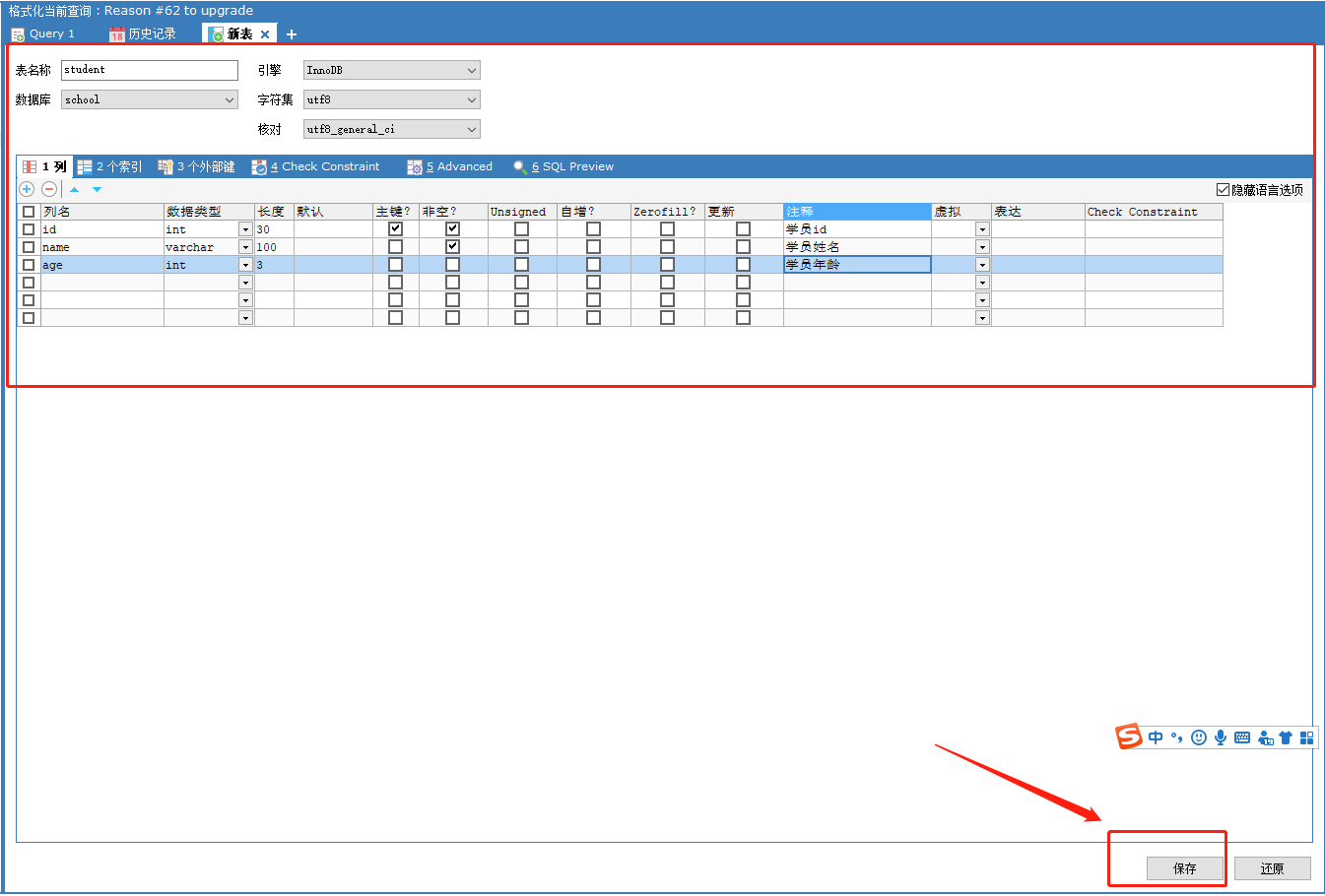Screen dimensions: 1325x896
Task: Click the column name cell 'name'
Action: click(x=101, y=247)
